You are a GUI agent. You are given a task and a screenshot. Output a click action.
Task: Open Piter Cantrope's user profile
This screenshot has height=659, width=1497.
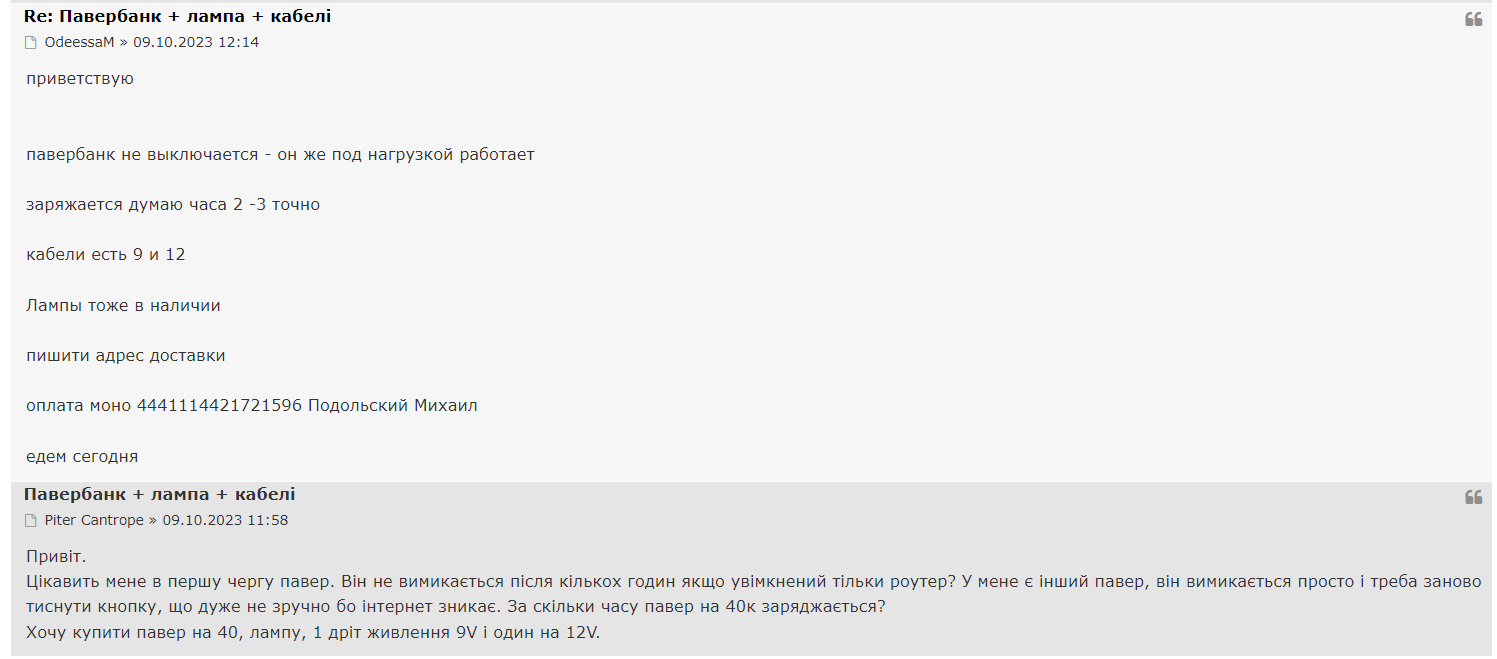[x=95, y=520]
